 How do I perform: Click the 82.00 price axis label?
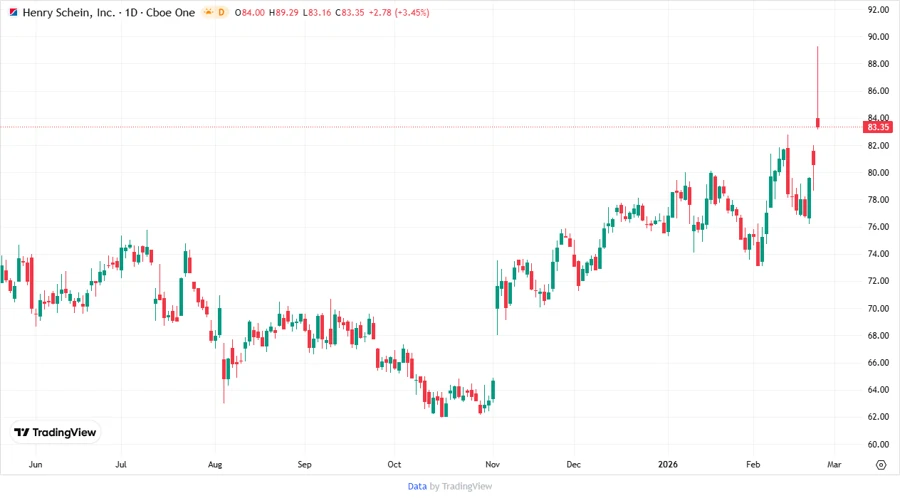point(878,146)
